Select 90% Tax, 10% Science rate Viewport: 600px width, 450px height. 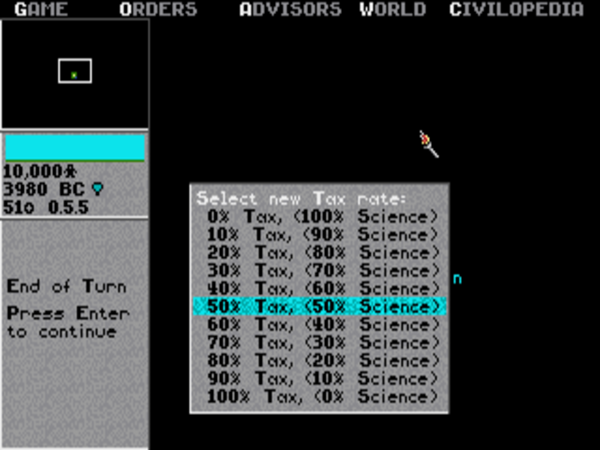pos(320,378)
